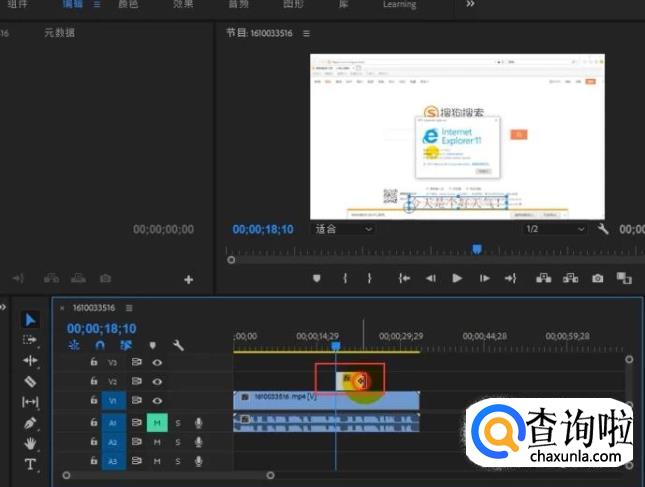
Task: Unmute the A1 audio track
Action: [157, 423]
